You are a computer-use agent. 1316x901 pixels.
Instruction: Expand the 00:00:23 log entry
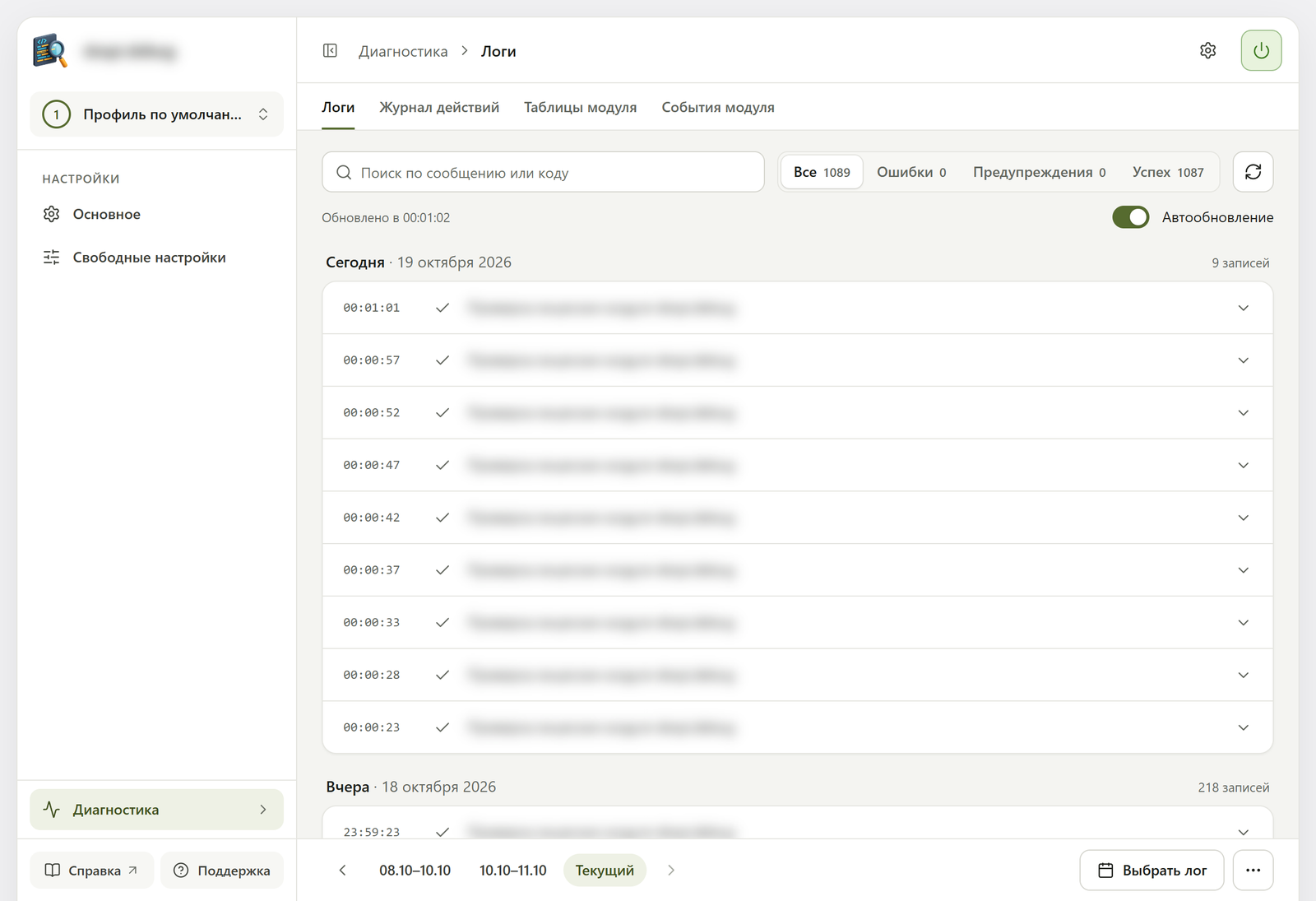[x=1244, y=727]
